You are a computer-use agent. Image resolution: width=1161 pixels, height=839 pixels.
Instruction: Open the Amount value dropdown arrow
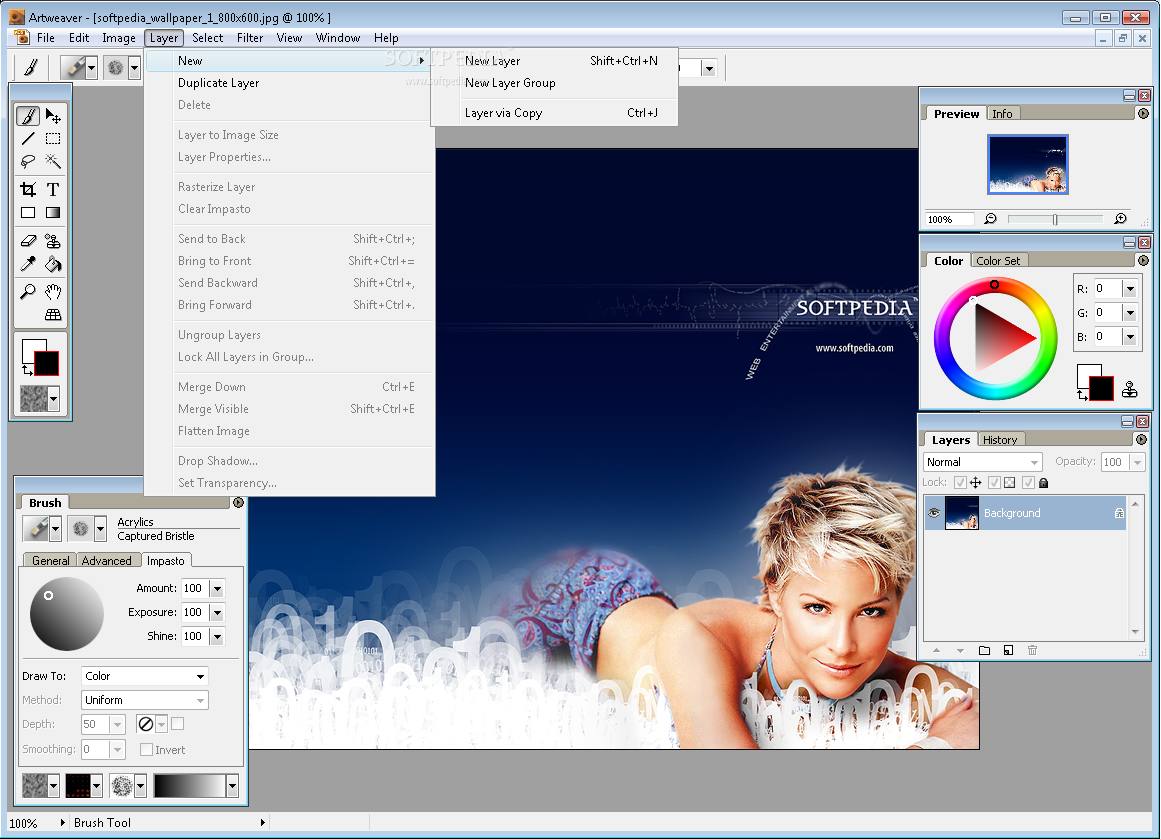pos(217,589)
